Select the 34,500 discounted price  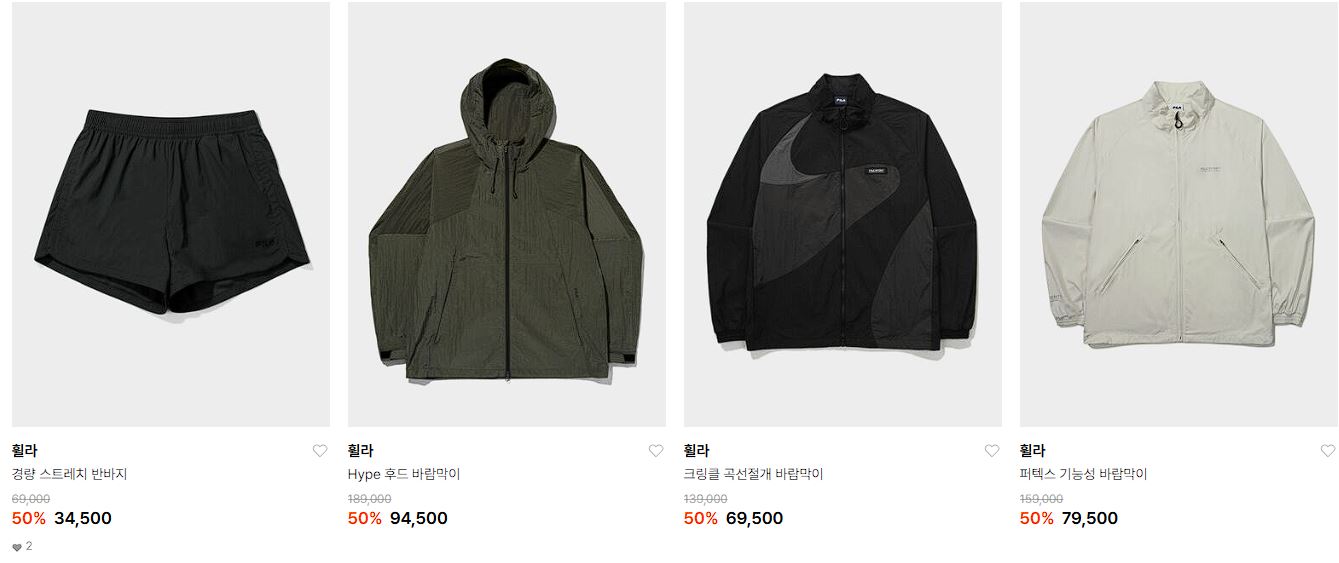click(x=83, y=518)
